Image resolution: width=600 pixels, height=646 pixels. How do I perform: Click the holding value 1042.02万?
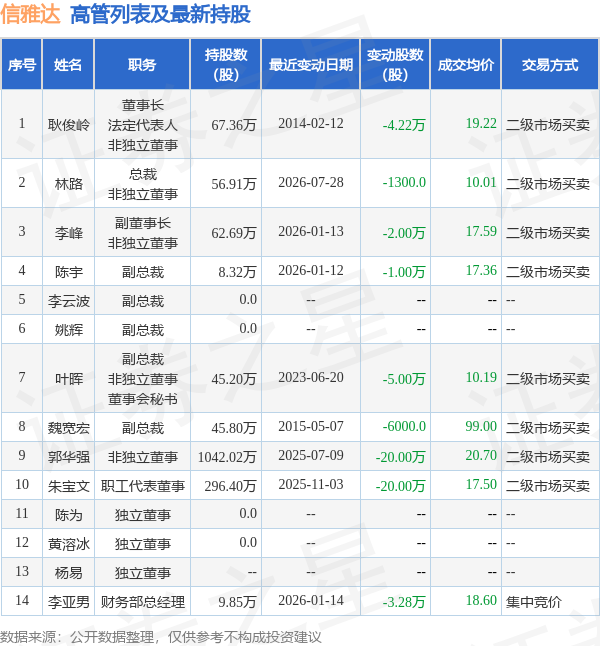[x=227, y=457]
